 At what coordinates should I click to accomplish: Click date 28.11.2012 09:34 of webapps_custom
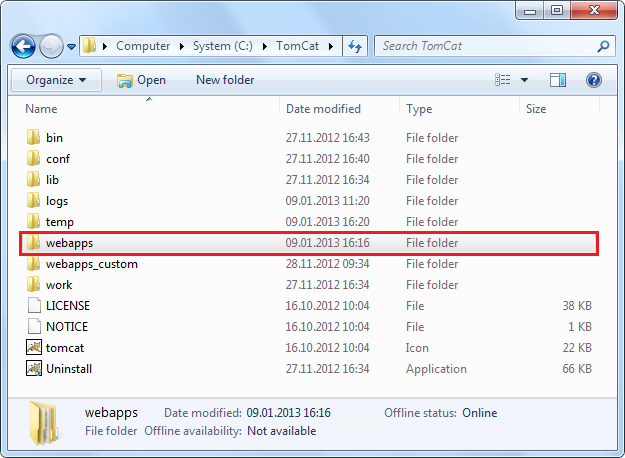coord(327,264)
